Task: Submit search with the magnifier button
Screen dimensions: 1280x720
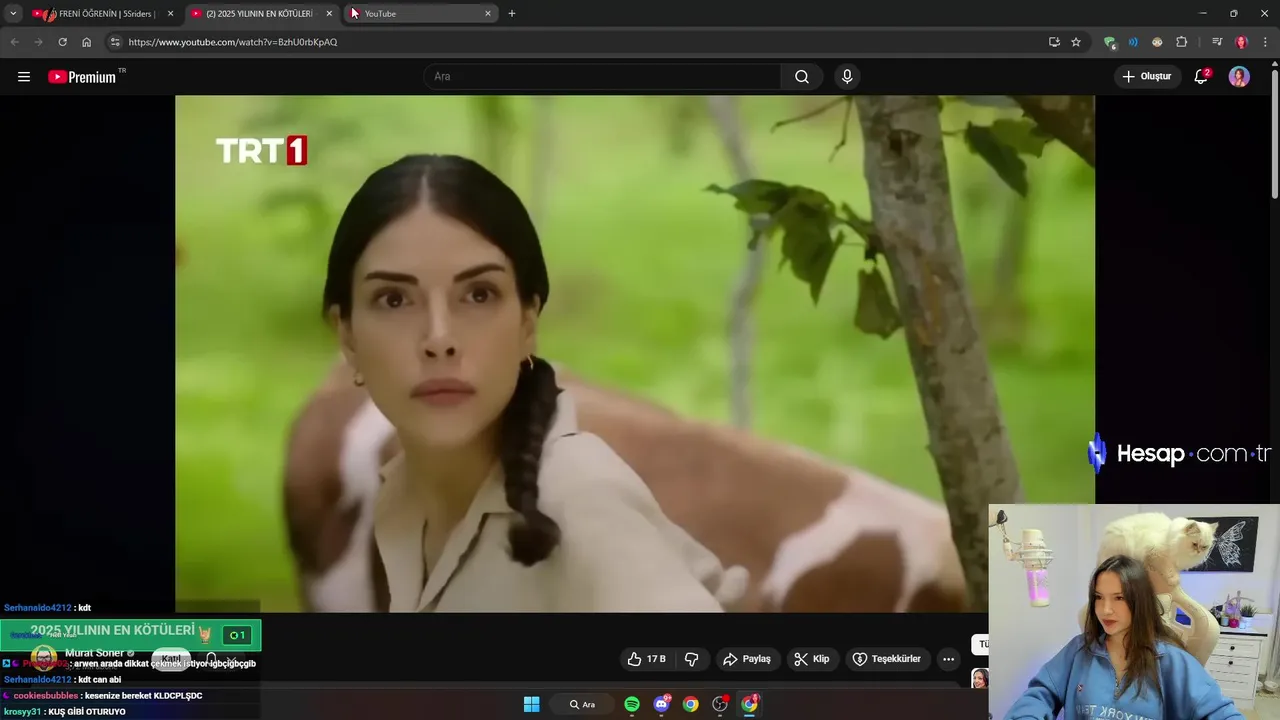Action: coord(802,77)
